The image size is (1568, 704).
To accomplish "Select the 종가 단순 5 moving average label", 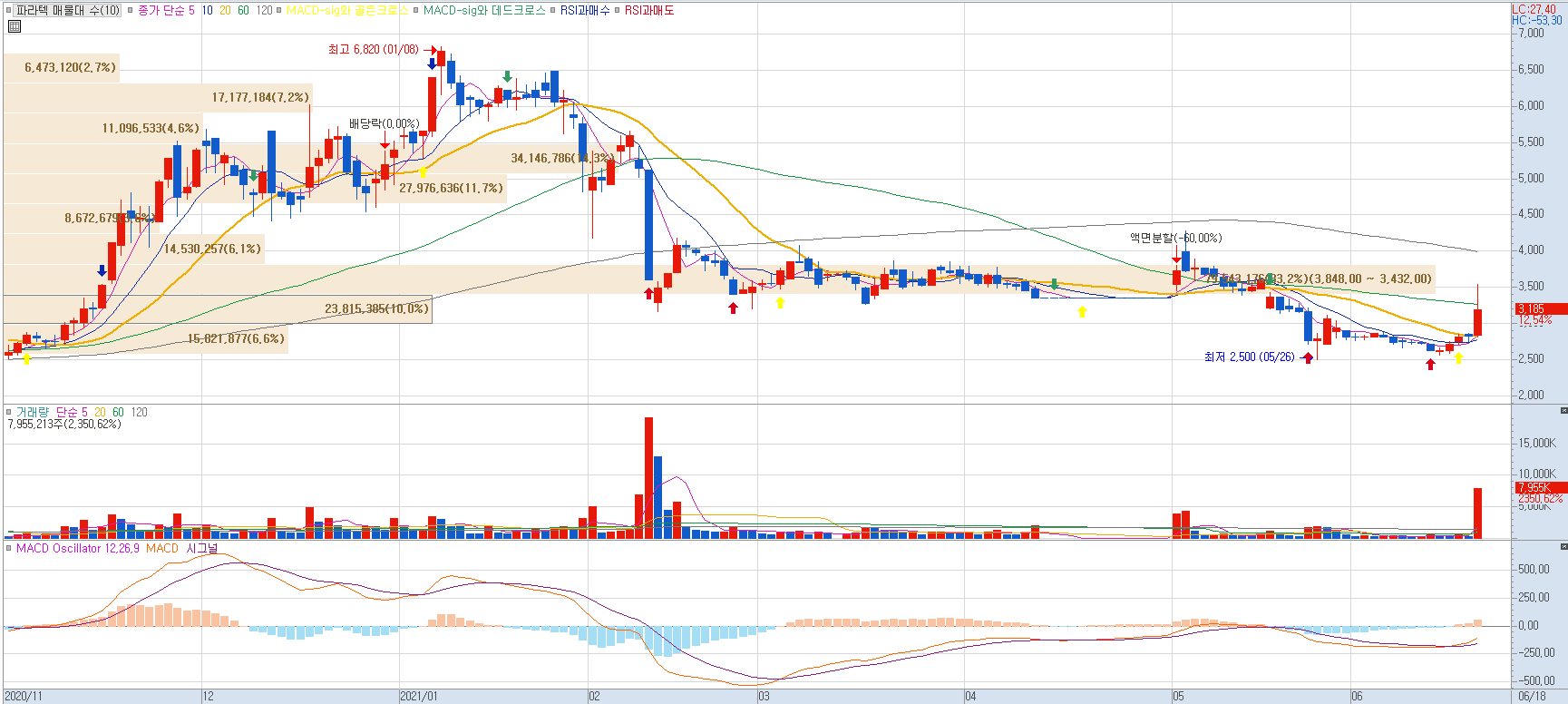I will [166, 10].
